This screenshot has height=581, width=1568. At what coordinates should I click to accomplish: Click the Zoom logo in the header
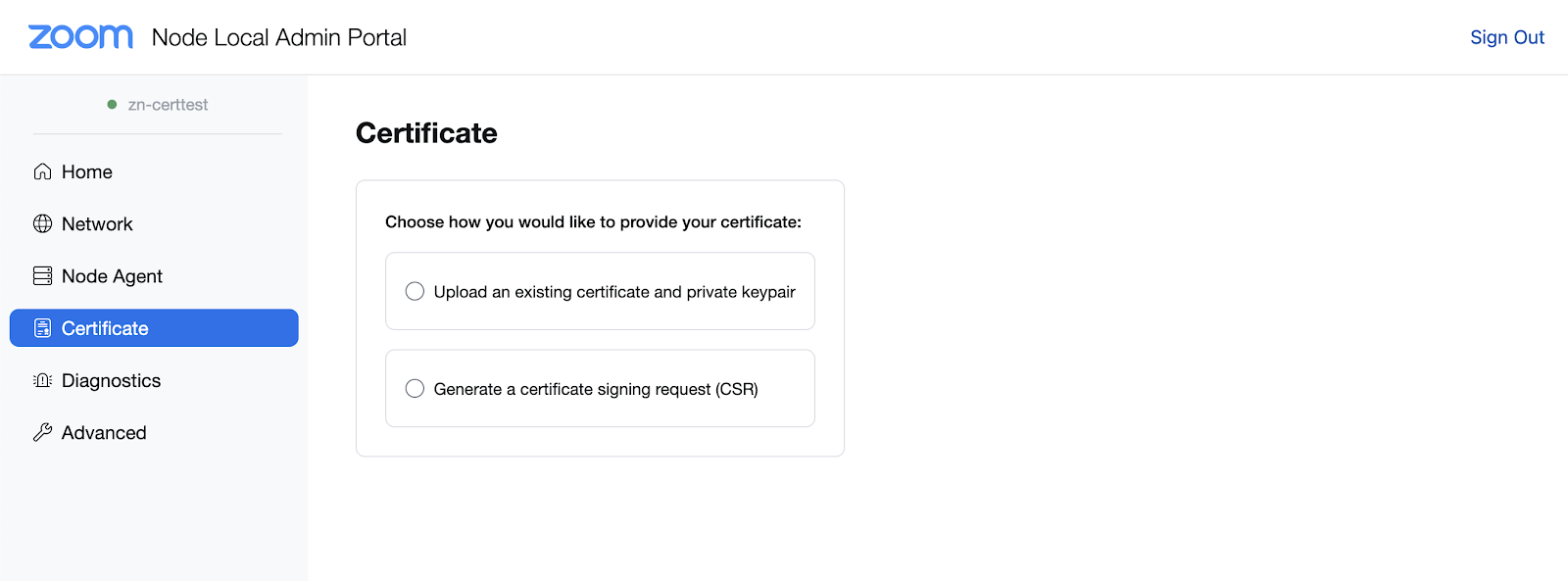(x=80, y=37)
